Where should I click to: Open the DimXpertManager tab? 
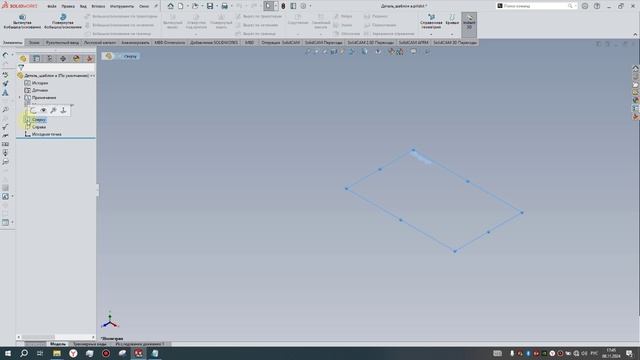[x=63, y=59]
